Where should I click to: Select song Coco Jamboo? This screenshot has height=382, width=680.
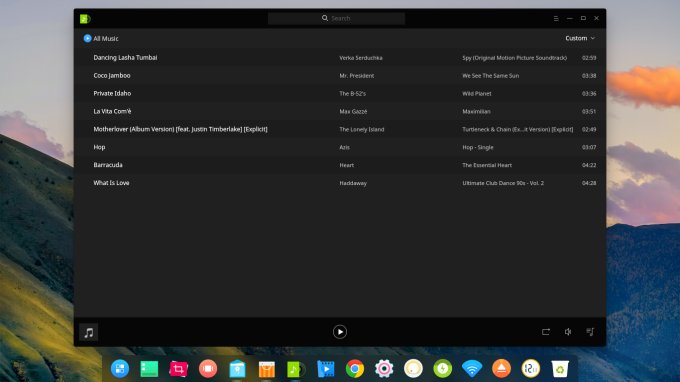coord(112,75)
